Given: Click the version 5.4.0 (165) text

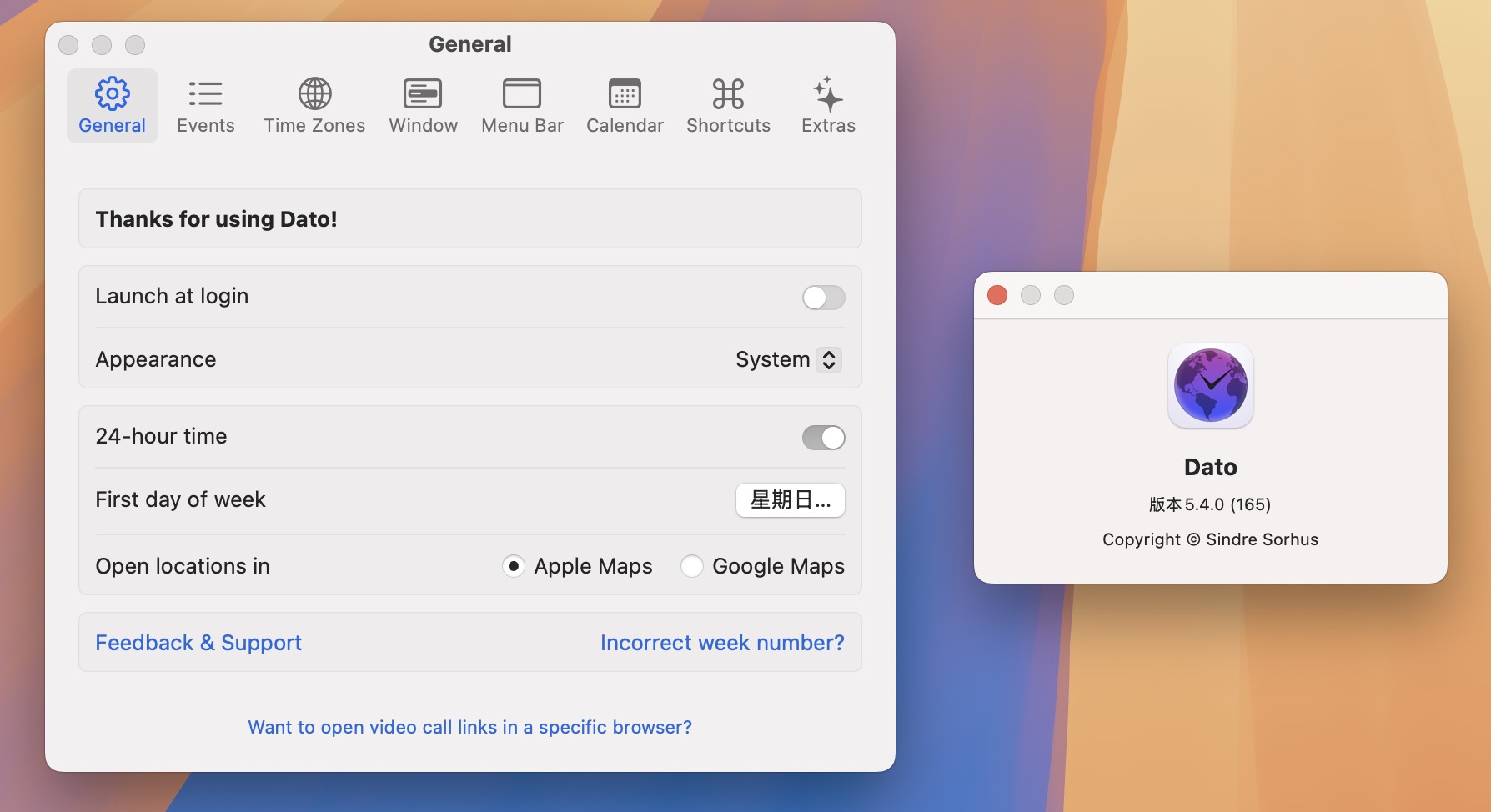Looking at the screenshot, I should tap(1210, 504).
